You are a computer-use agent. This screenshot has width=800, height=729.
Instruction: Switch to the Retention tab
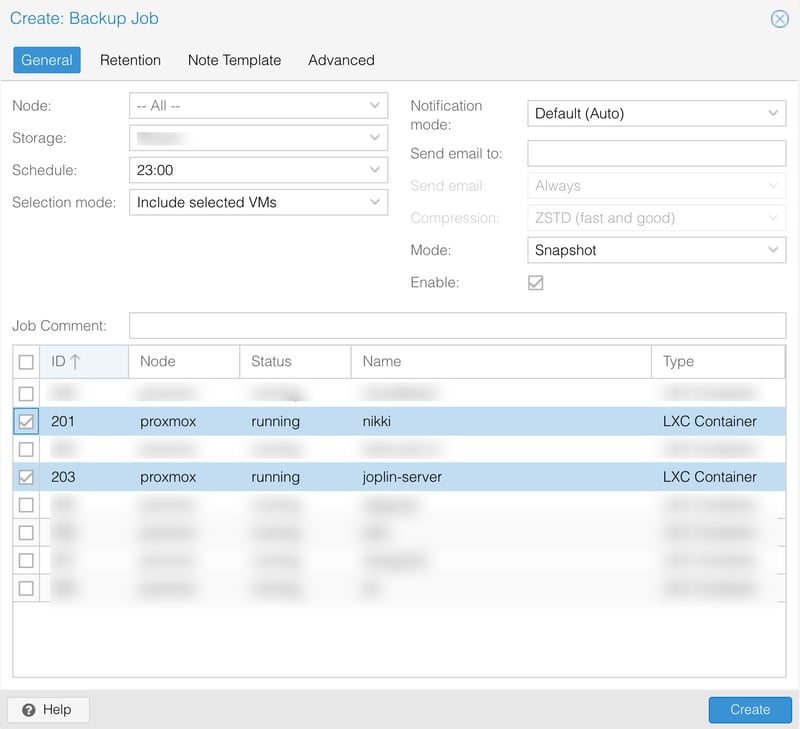click(x=130, y=60)
